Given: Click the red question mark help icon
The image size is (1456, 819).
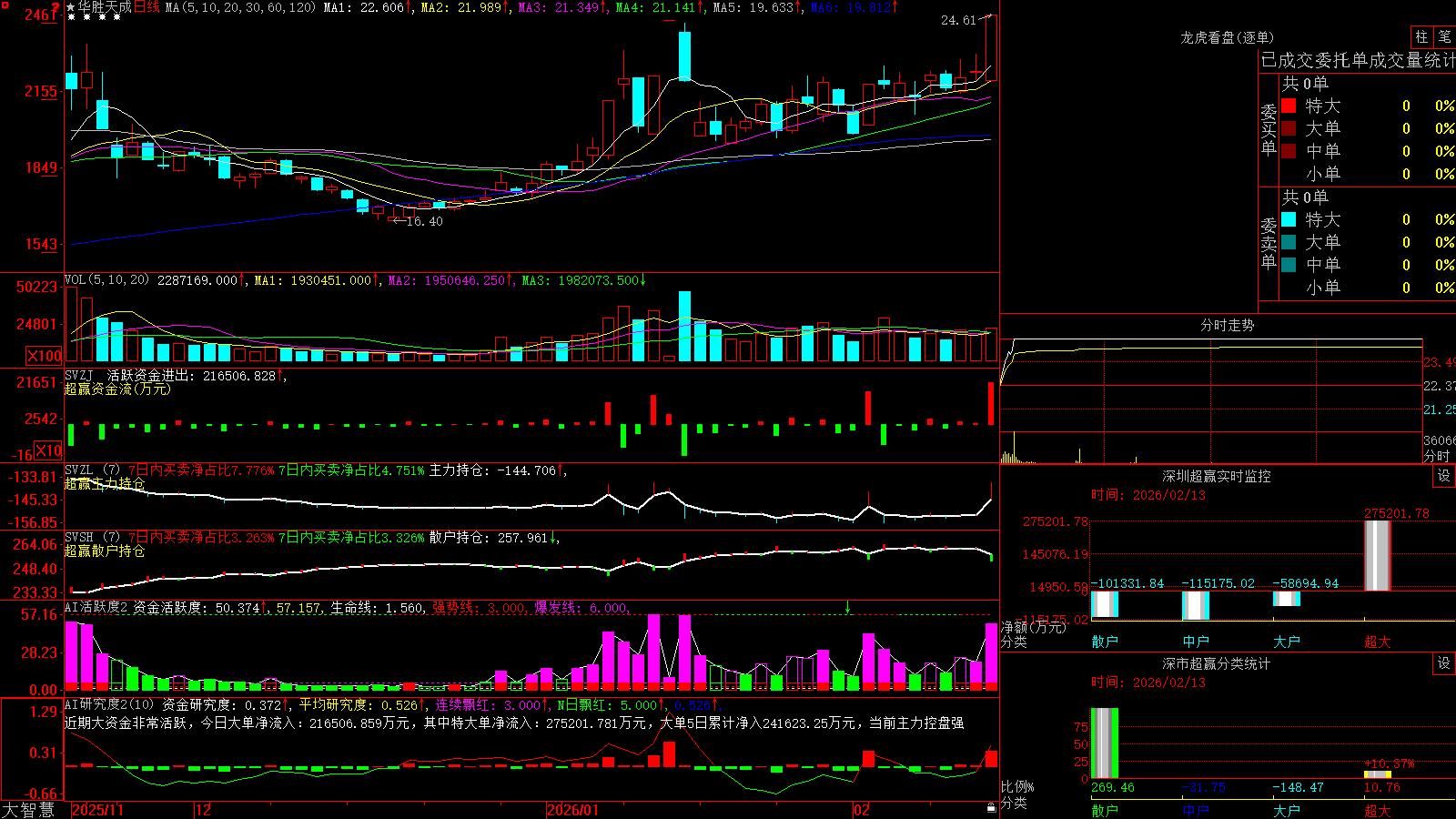Looking at the screenshot, I should pos(56,6).
